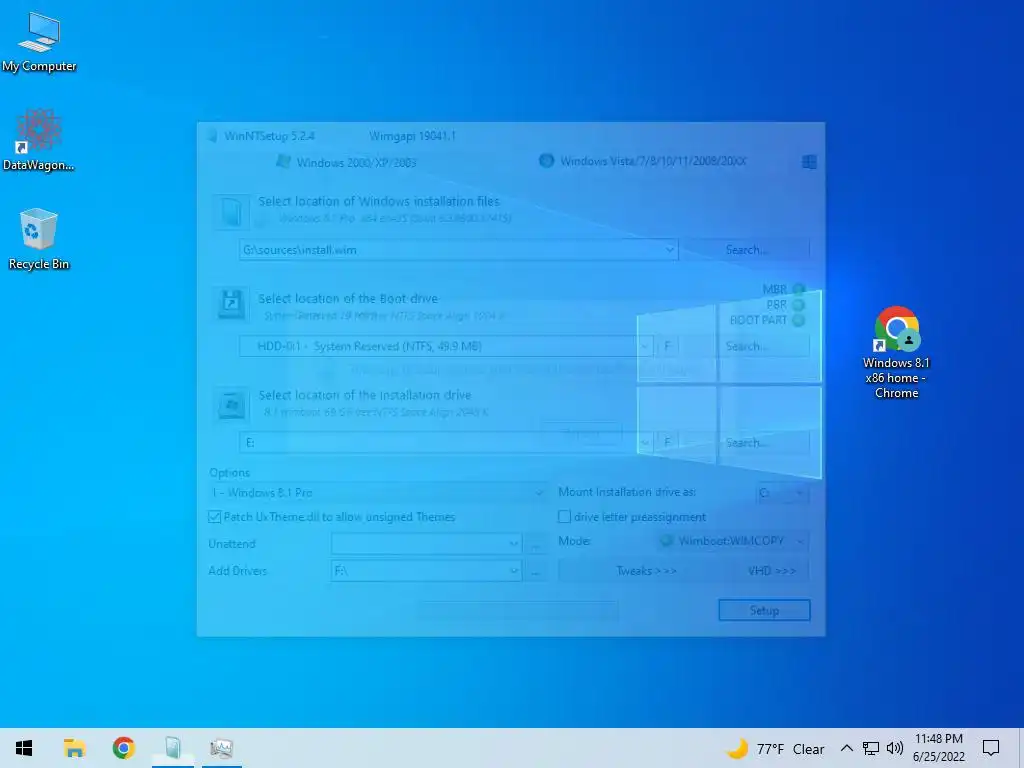
Task: Click the Windows logo icon in WinNTSetup header
Action: click(809, 161)
